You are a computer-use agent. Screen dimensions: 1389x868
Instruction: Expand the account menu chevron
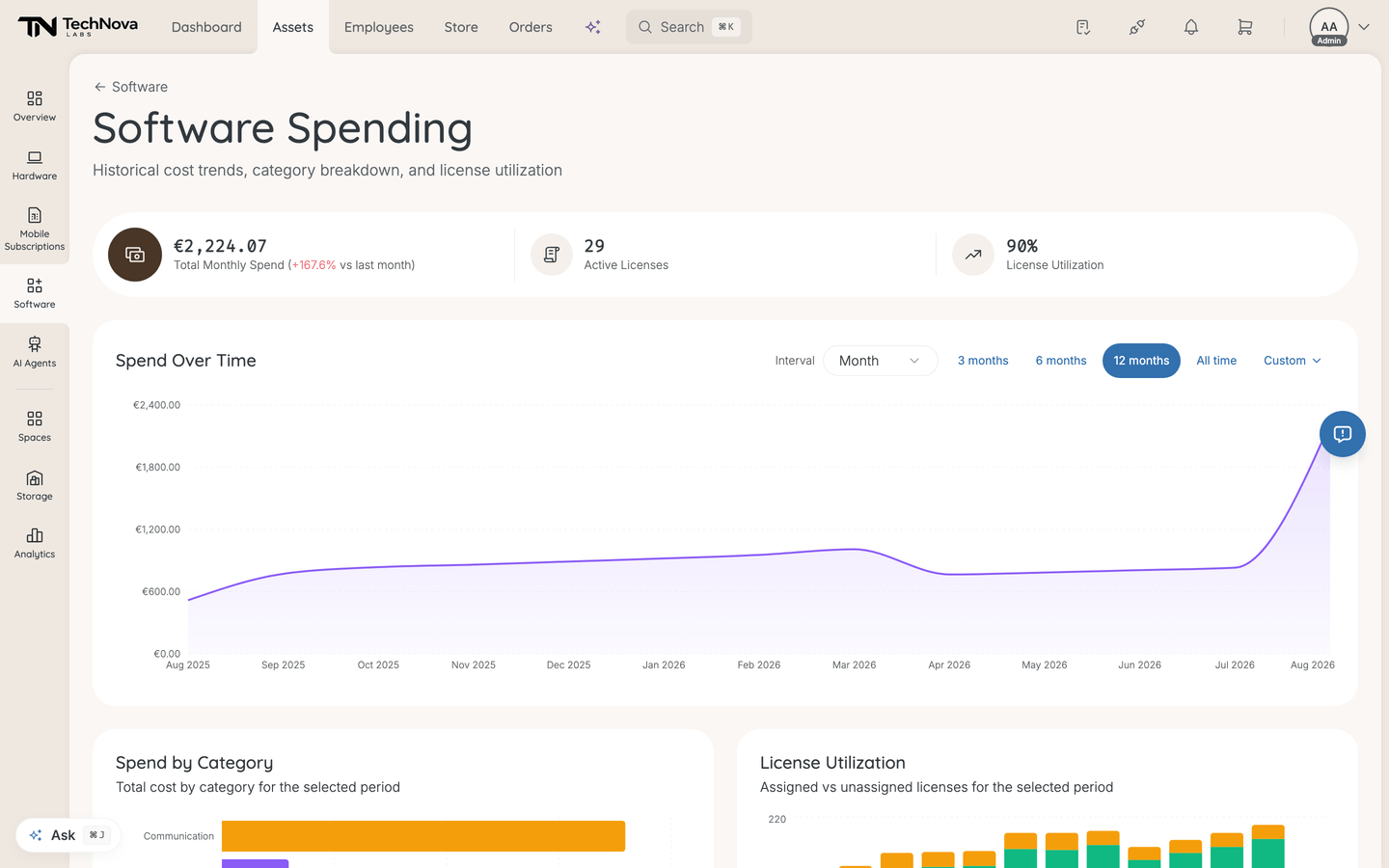click(1364, 27)
